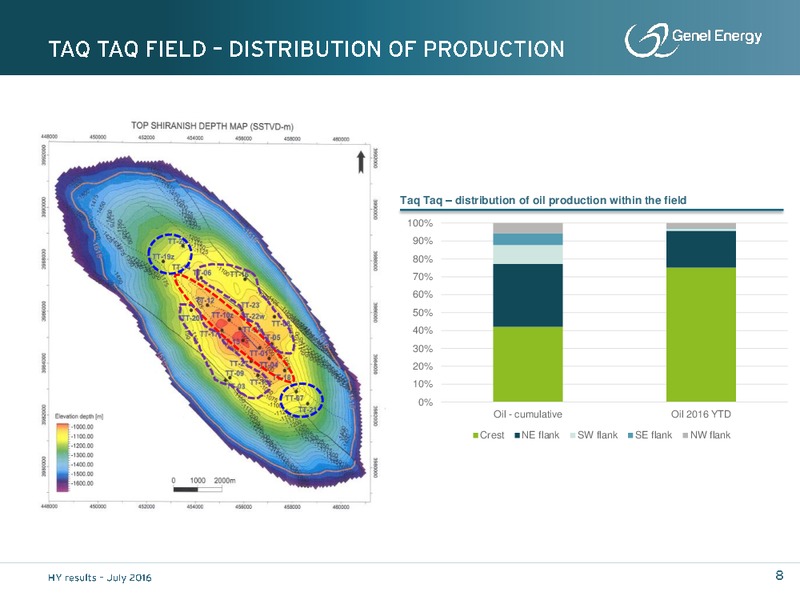Click the SW flank legend swatch
The width and height of the screenshot is (800, 600).
[x=573, y=435]
